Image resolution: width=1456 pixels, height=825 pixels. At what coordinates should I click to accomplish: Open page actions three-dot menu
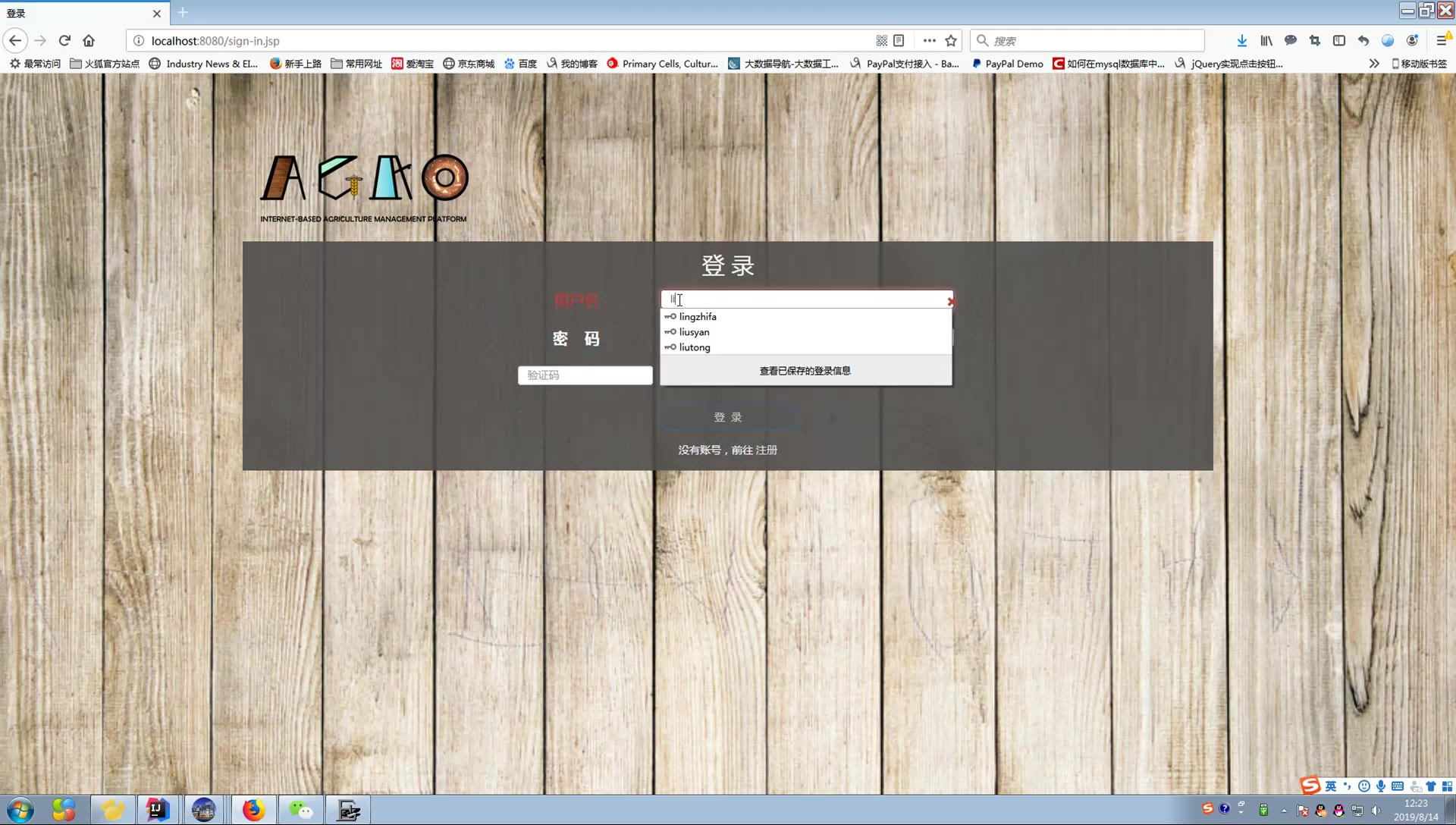point(929,41)
